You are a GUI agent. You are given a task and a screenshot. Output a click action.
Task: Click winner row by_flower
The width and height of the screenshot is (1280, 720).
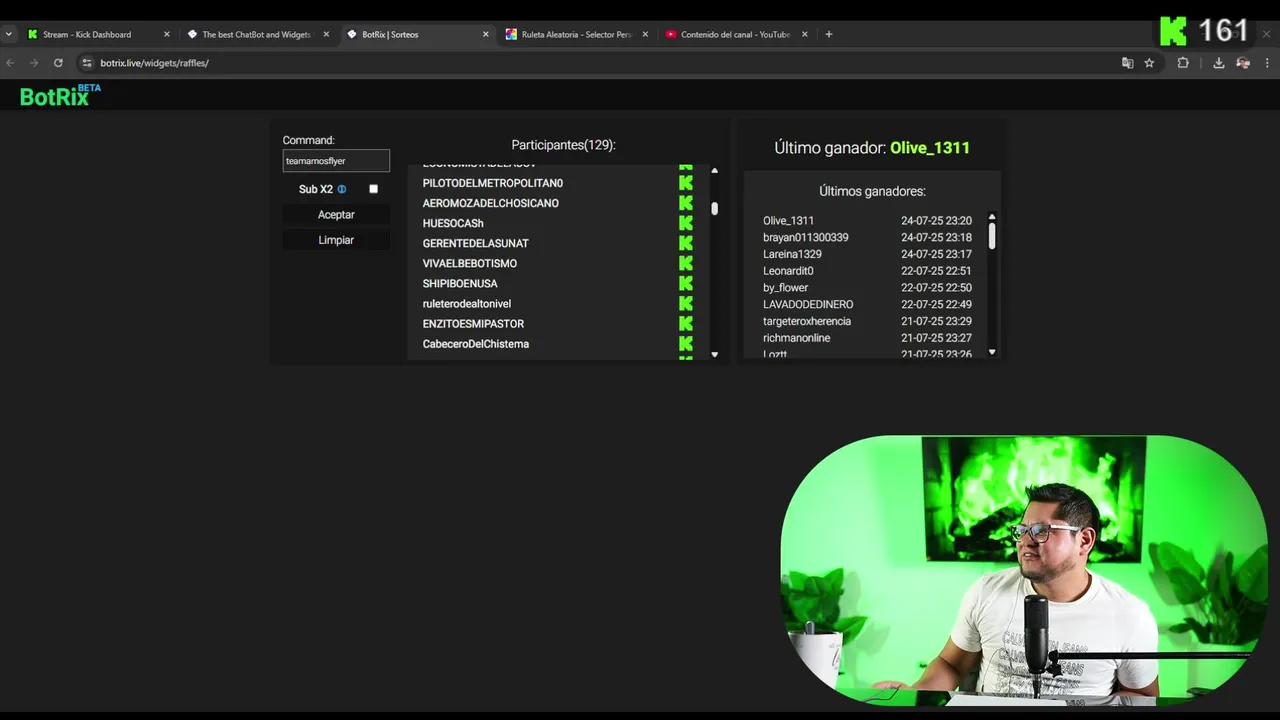click(x=867, y=287)
